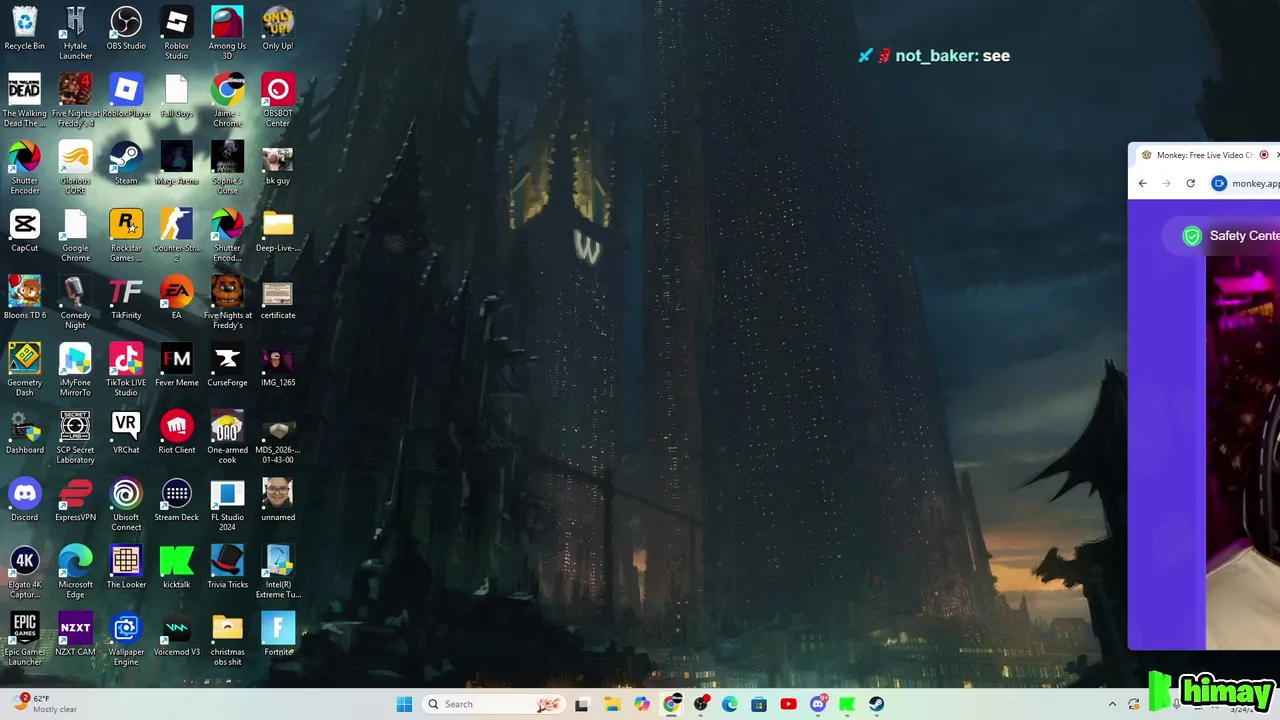This screenshot has width=1280, height=720.
Task: Select the Wallpaper Engine desktop icon
Action: (126, 638)
